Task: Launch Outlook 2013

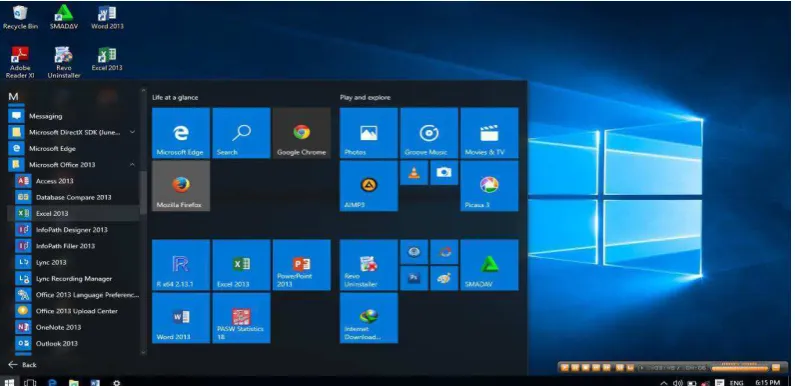Action: [x=74, y=343]
